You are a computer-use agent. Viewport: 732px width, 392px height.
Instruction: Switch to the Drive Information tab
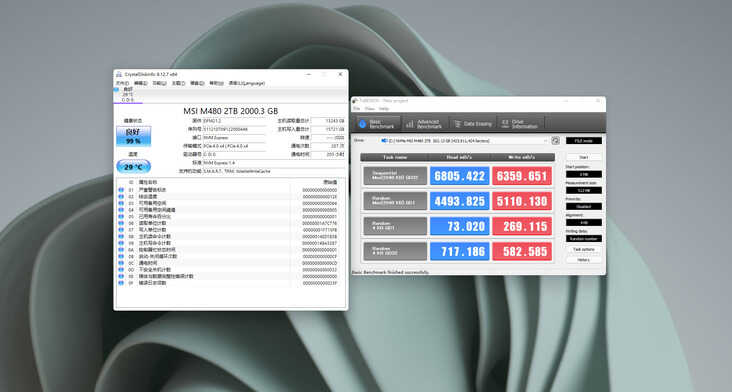520,124
